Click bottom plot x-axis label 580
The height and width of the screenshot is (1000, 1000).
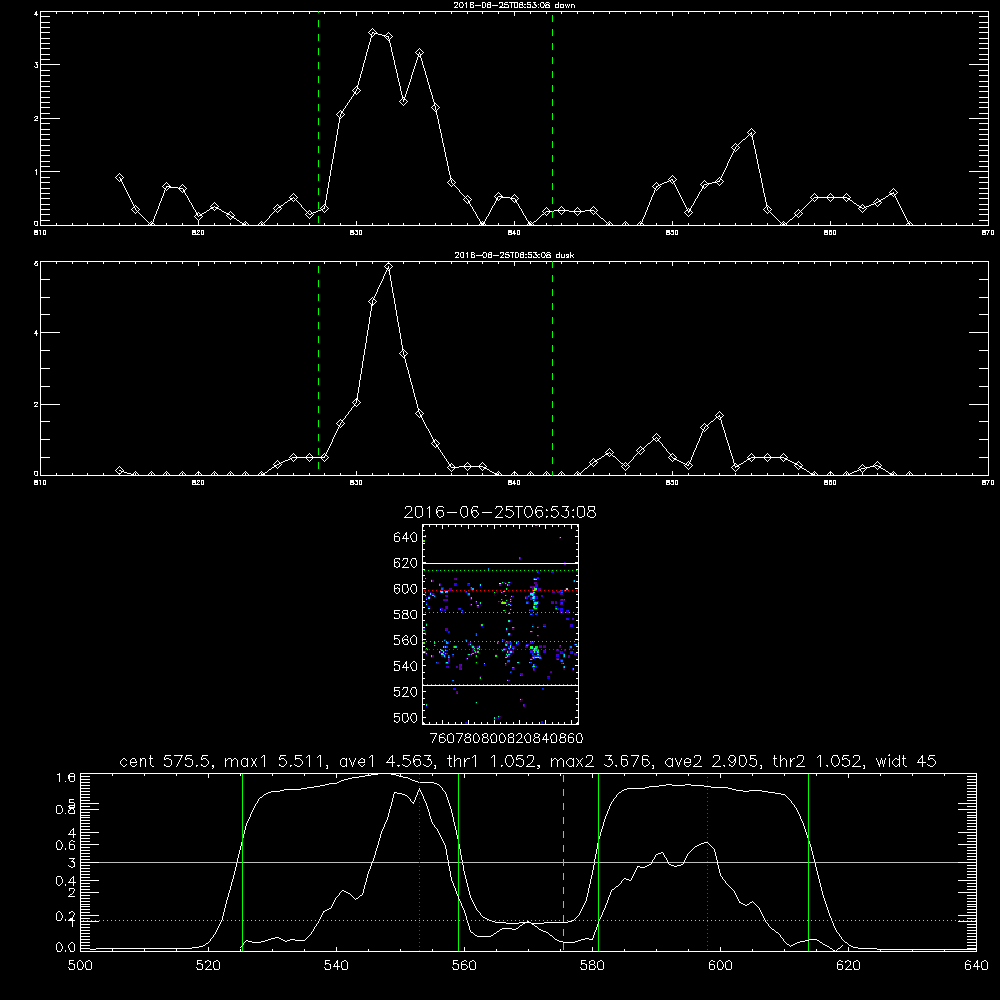click(x=592, y=965)
